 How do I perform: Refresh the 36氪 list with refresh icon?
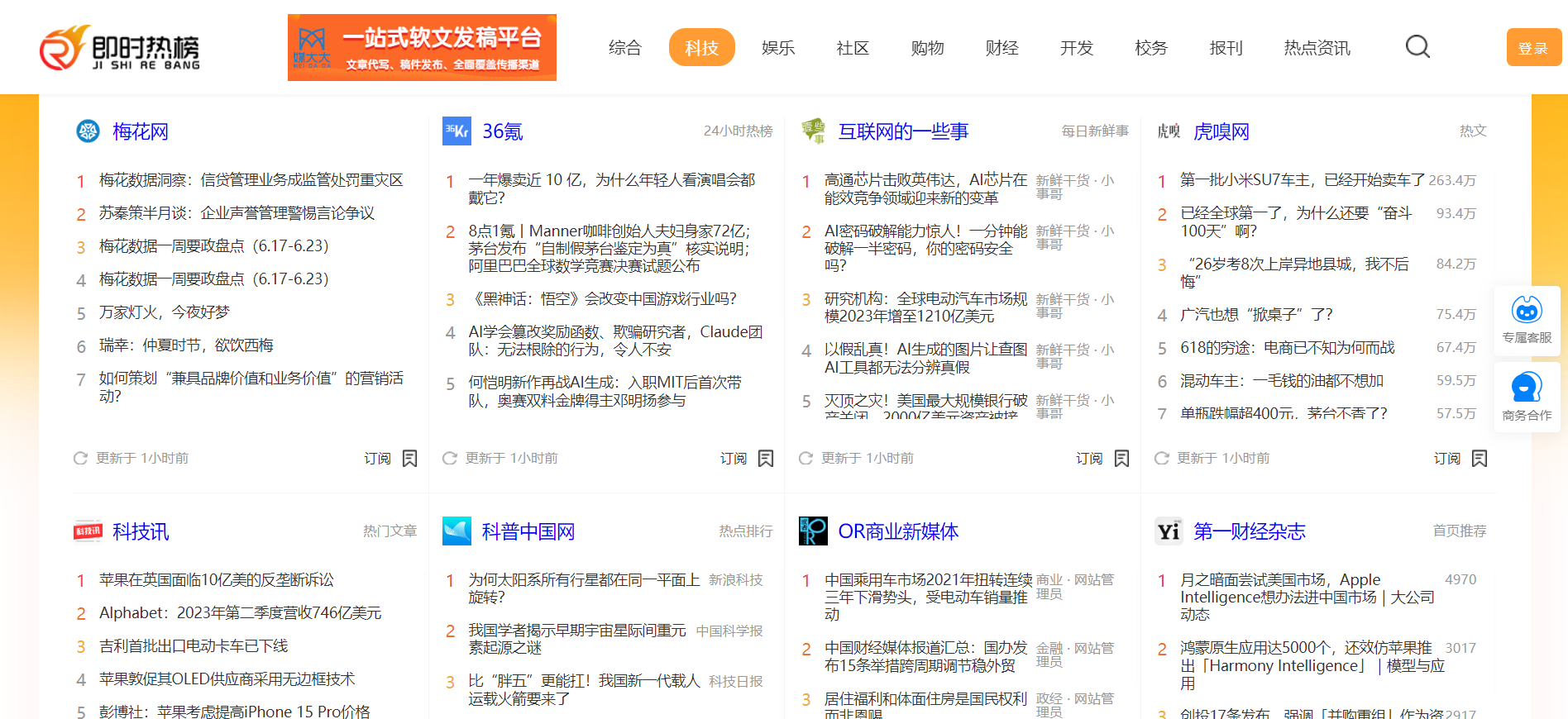(449, 458)
